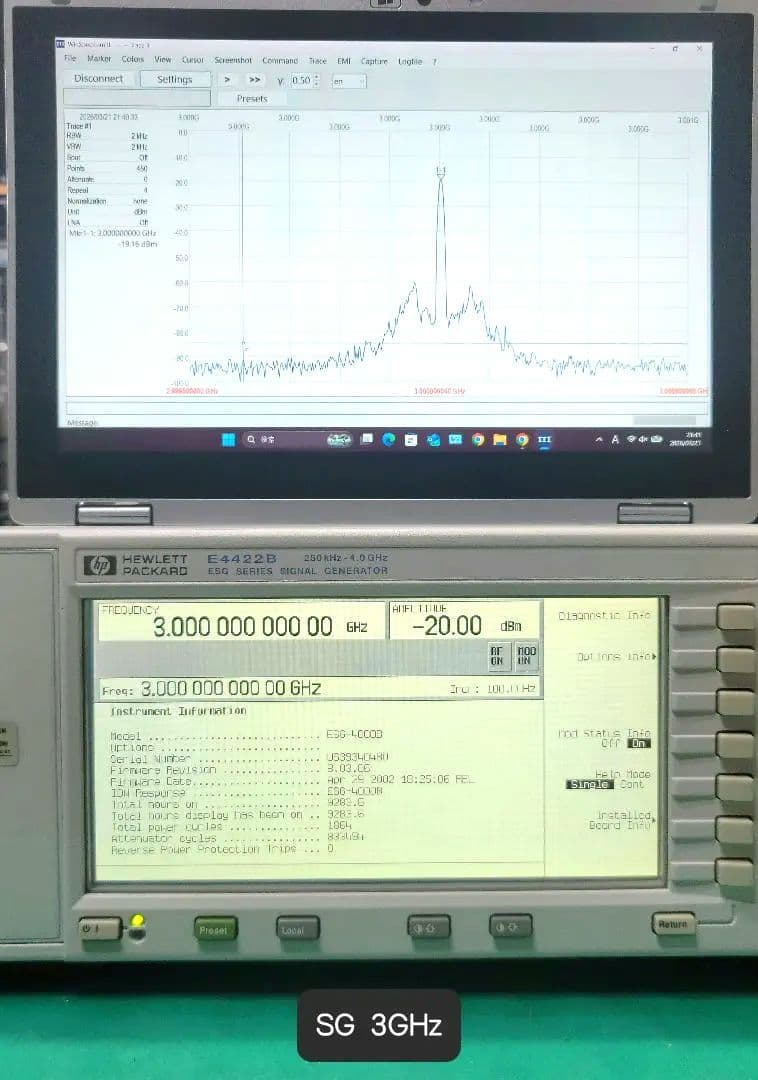Open the File menu
This screenshot has width=758, height=1080.
70,59
